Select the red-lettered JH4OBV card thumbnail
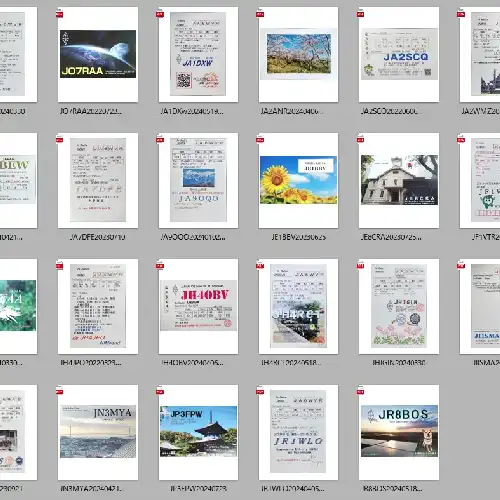500x500 pixels. point(198,306)
